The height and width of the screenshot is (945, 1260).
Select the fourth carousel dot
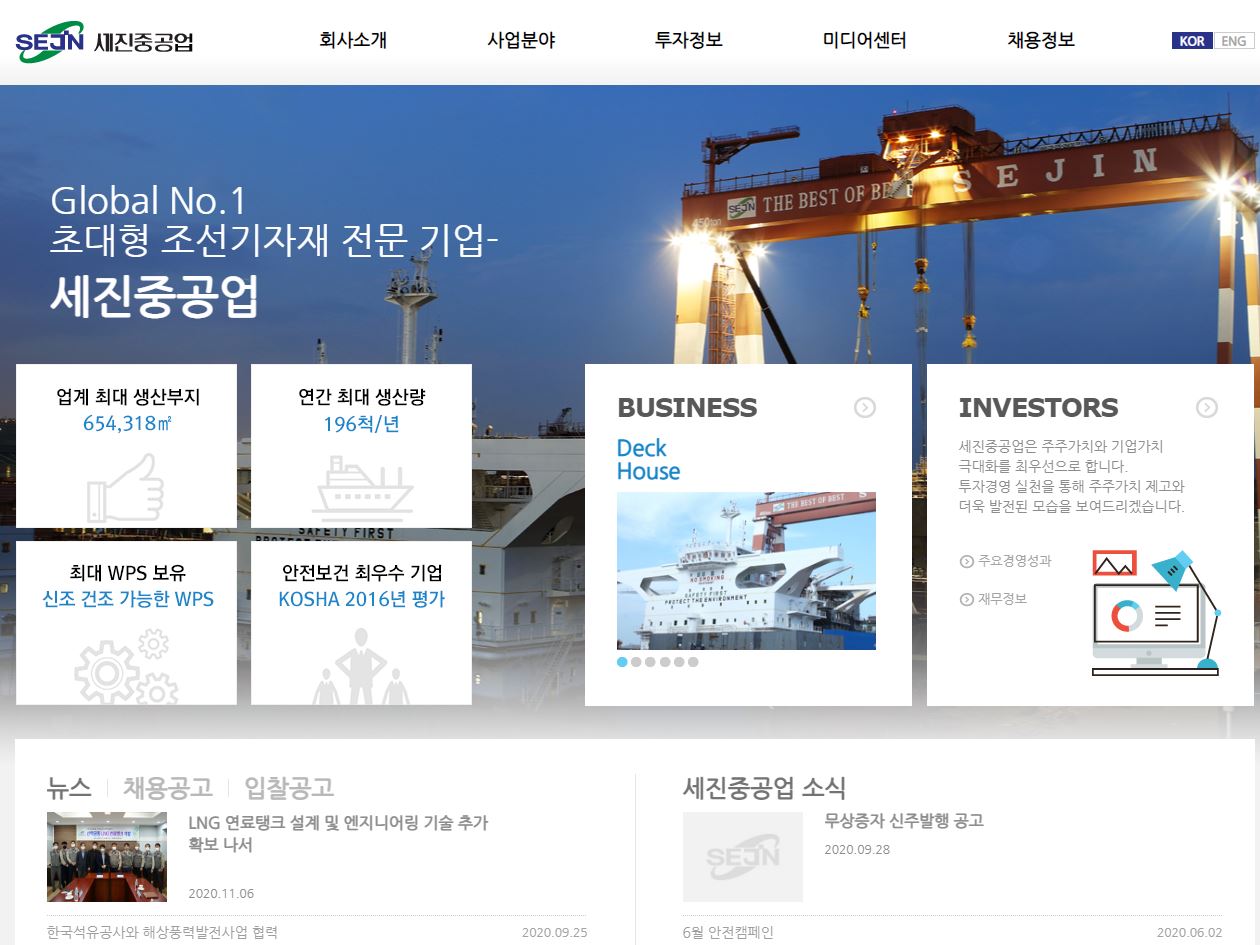(x=665, y=662)
